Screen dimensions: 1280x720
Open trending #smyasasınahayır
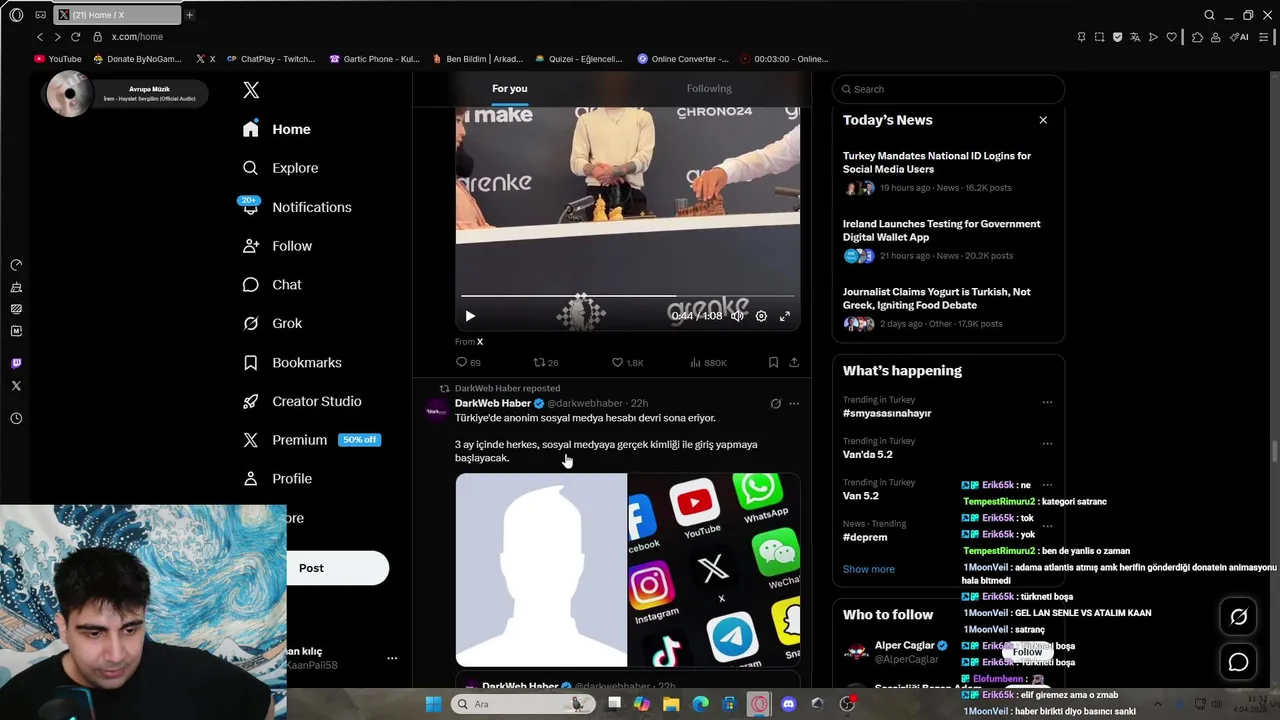pyautogui.click(x=887, y=413)
